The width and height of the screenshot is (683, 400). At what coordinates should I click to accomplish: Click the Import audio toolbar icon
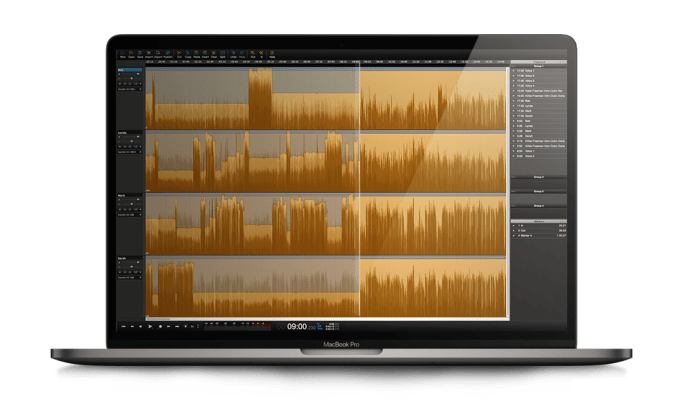click(149, 54)
